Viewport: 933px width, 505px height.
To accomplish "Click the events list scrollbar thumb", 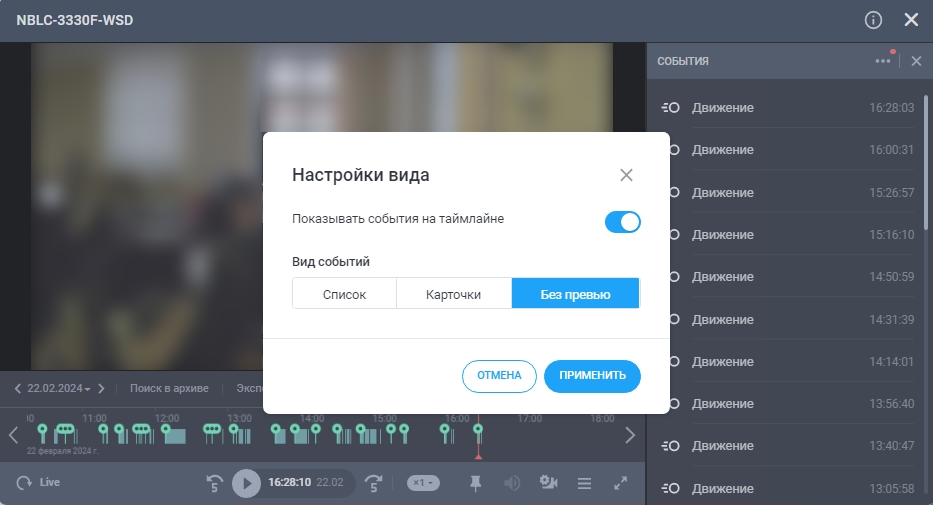I will (926, 162).
